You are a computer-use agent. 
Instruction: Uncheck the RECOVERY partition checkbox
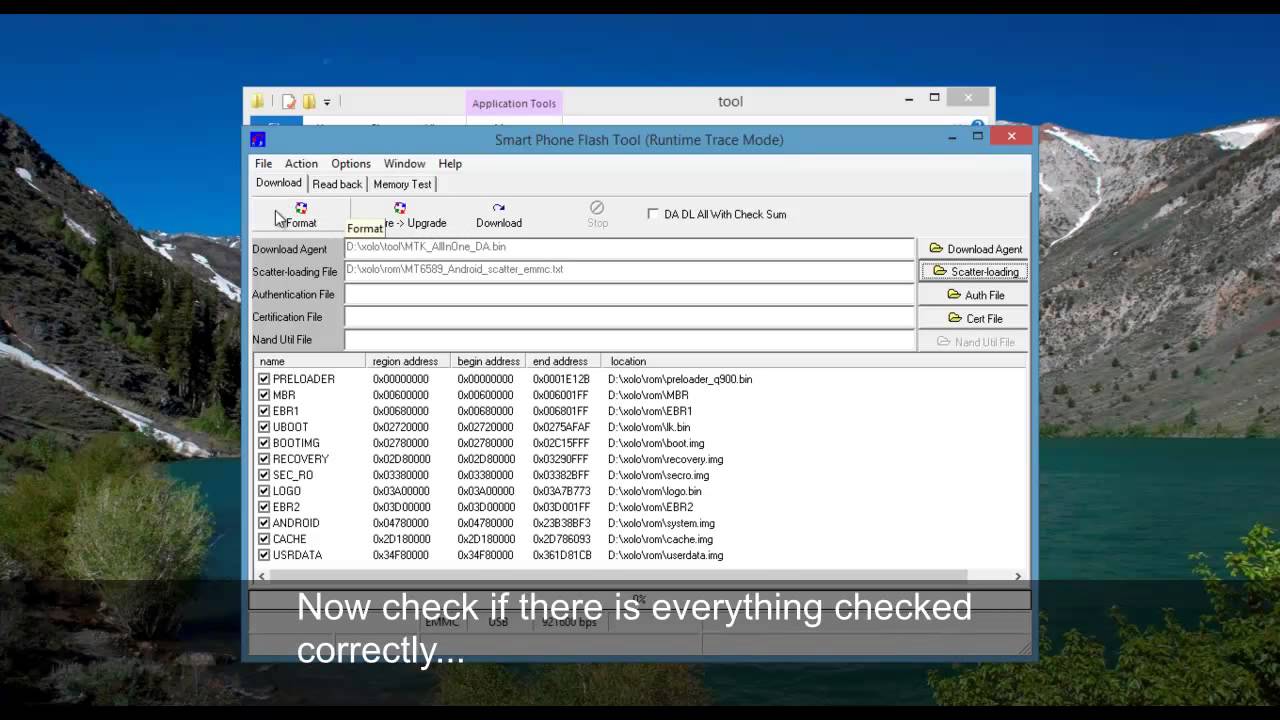[264, 459]
